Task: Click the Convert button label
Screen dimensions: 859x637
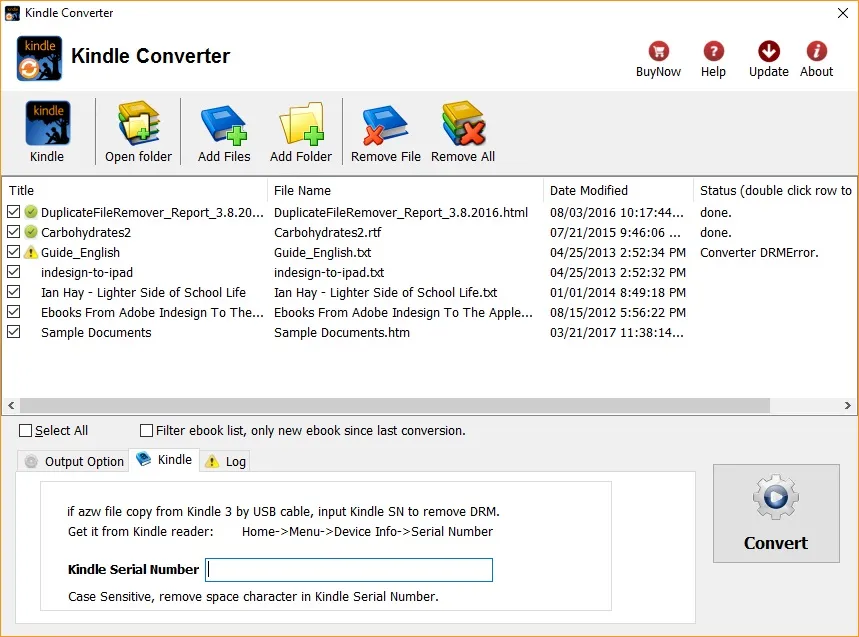Action: 776,543
